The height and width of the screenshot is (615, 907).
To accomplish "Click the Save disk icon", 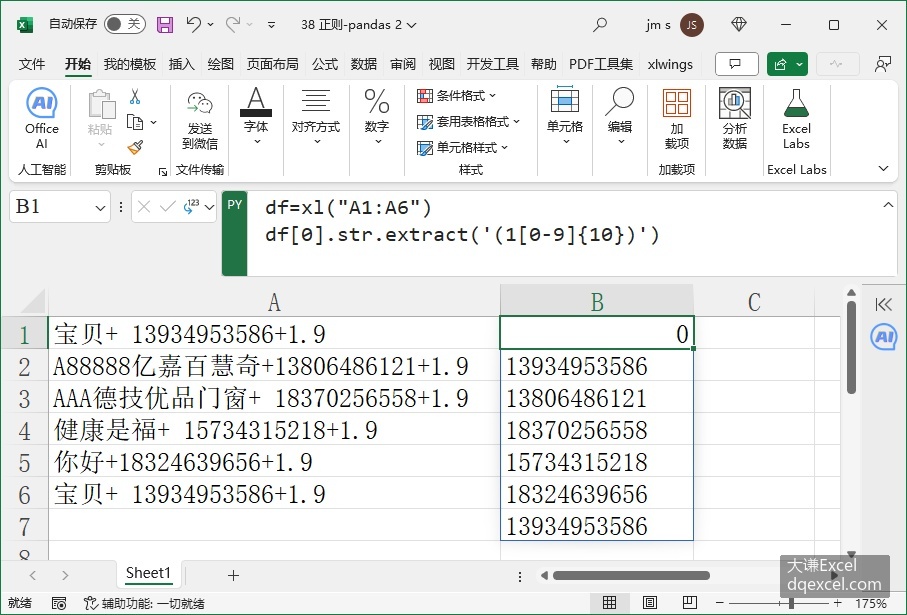I will click(x=165, y=25).
